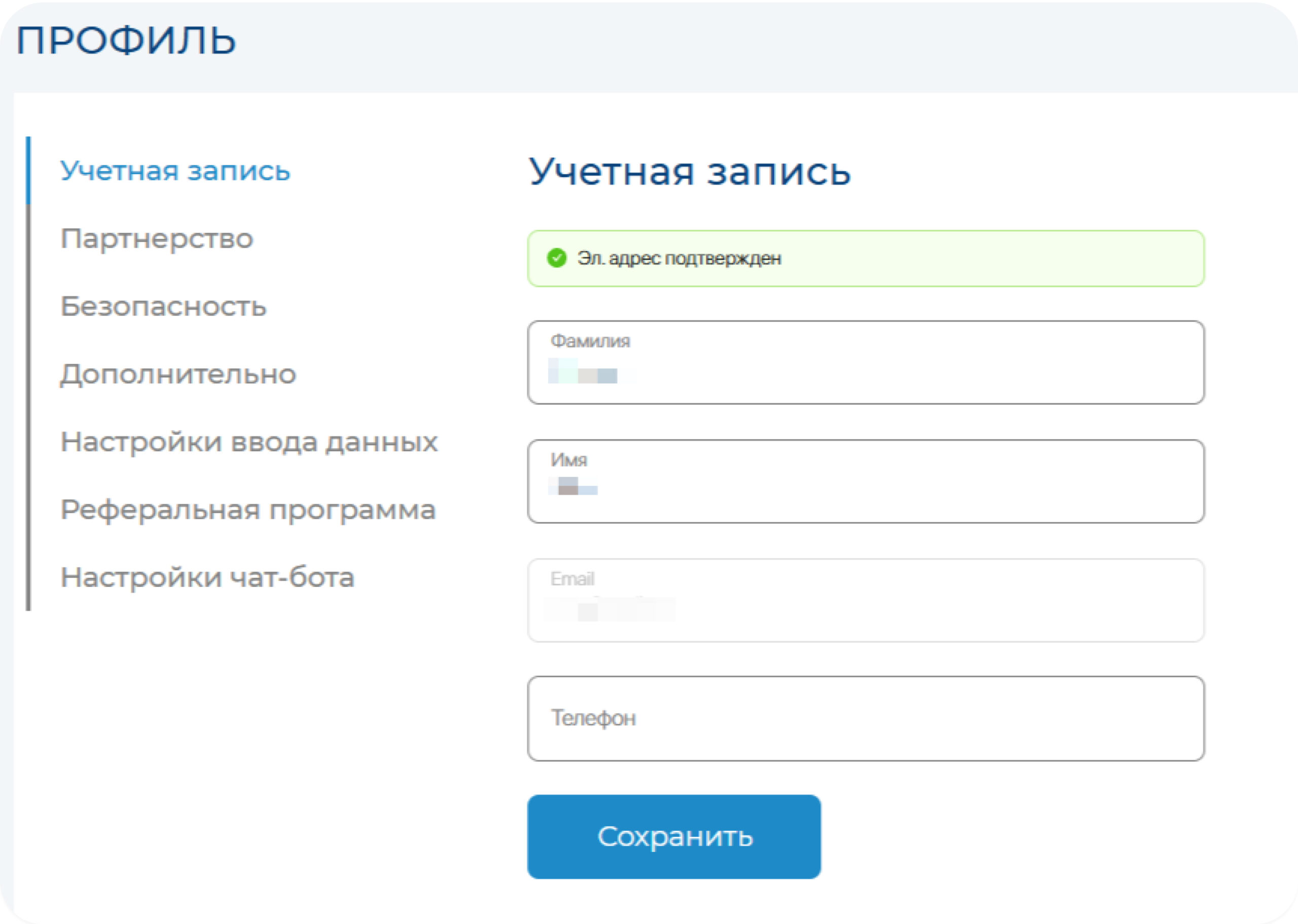This screenshot has height=924, width=1298.
Task: Select Дополнительно in the sidebar
Action: pos(178,374)
